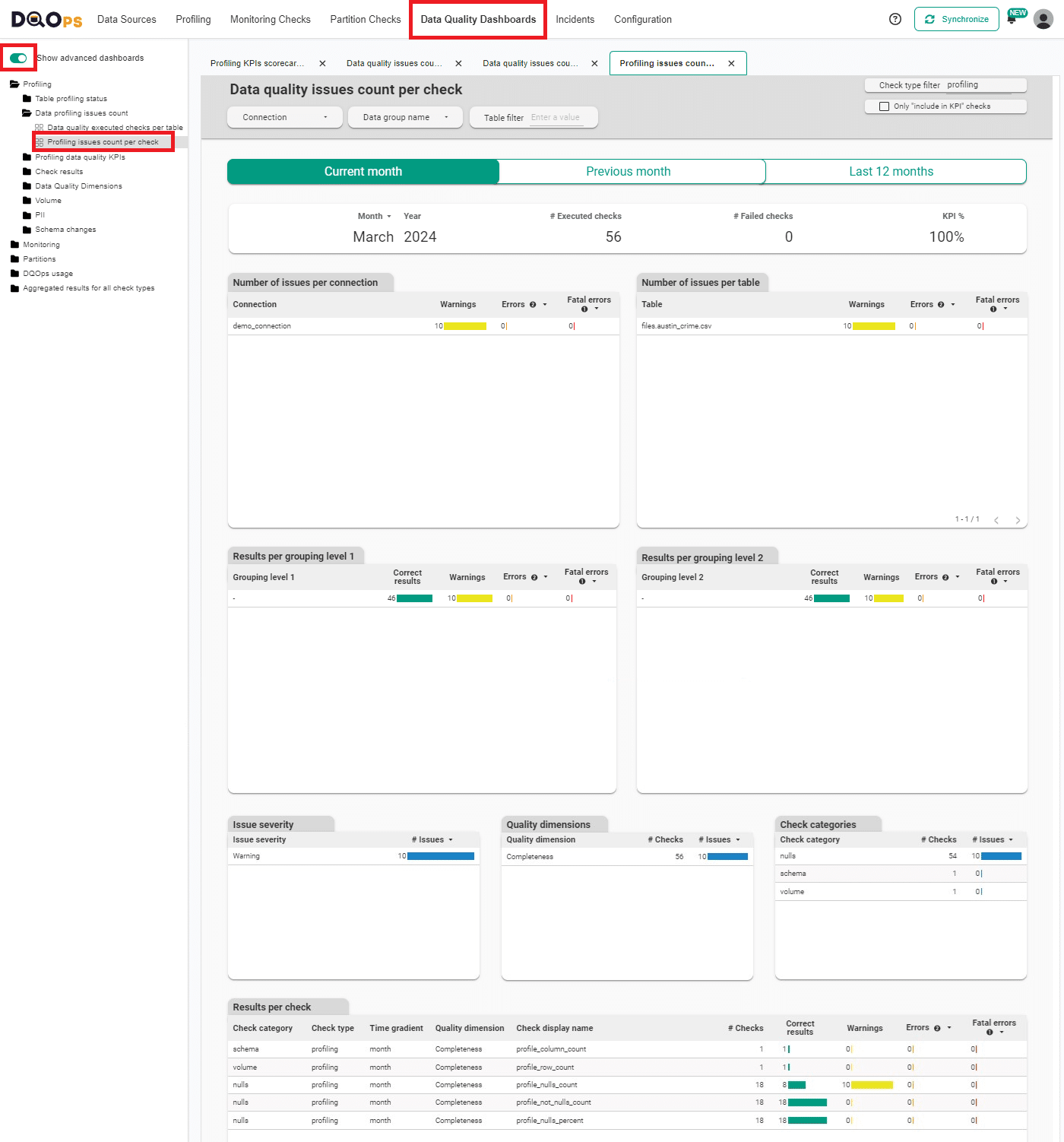The image size is (1064, 1142).
Task: Click the help question mark icon
Action: click(x=895, y=19)
